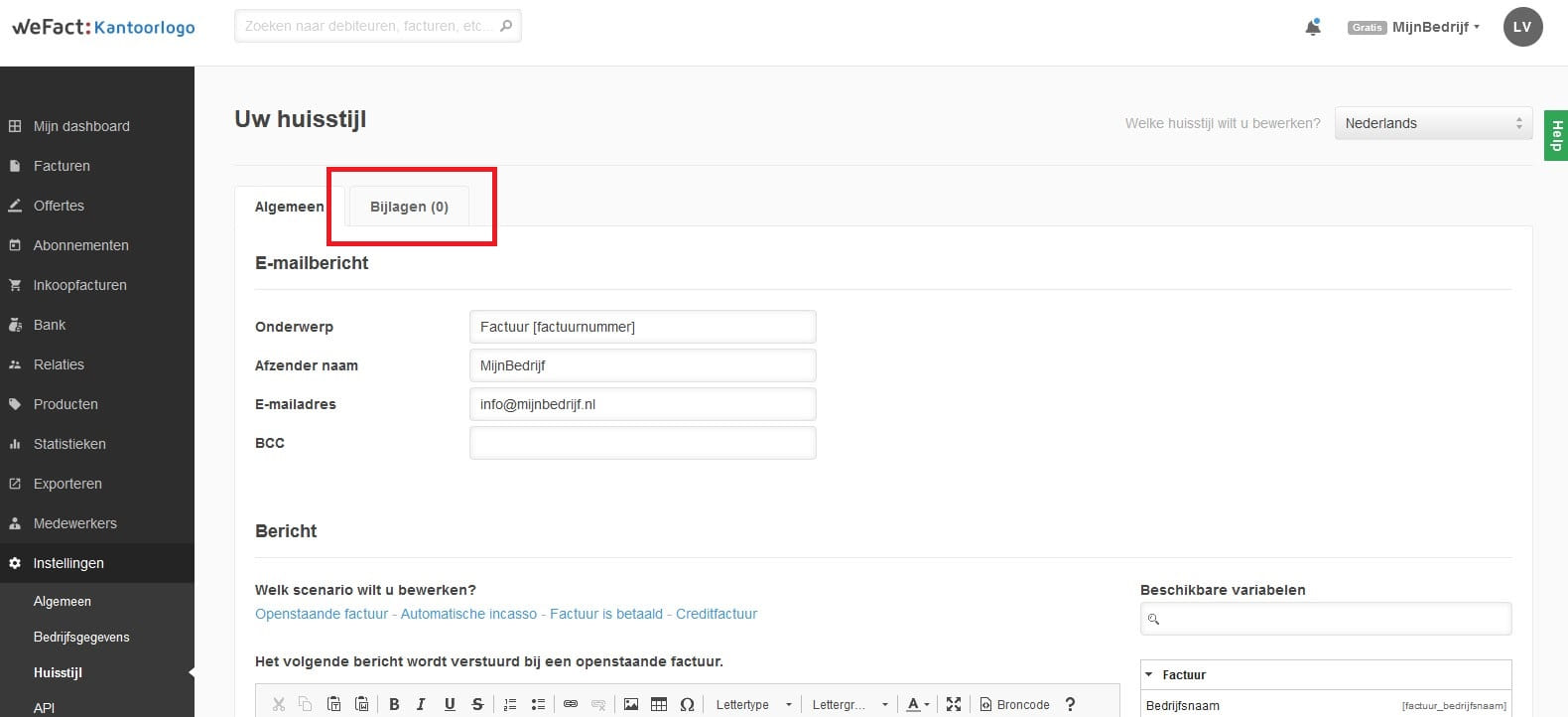Image resolution: width=1568 pixels, height=717 pixels.
Task: Switch to the Bijlagen (0) tab
Action: pos(409,207)
